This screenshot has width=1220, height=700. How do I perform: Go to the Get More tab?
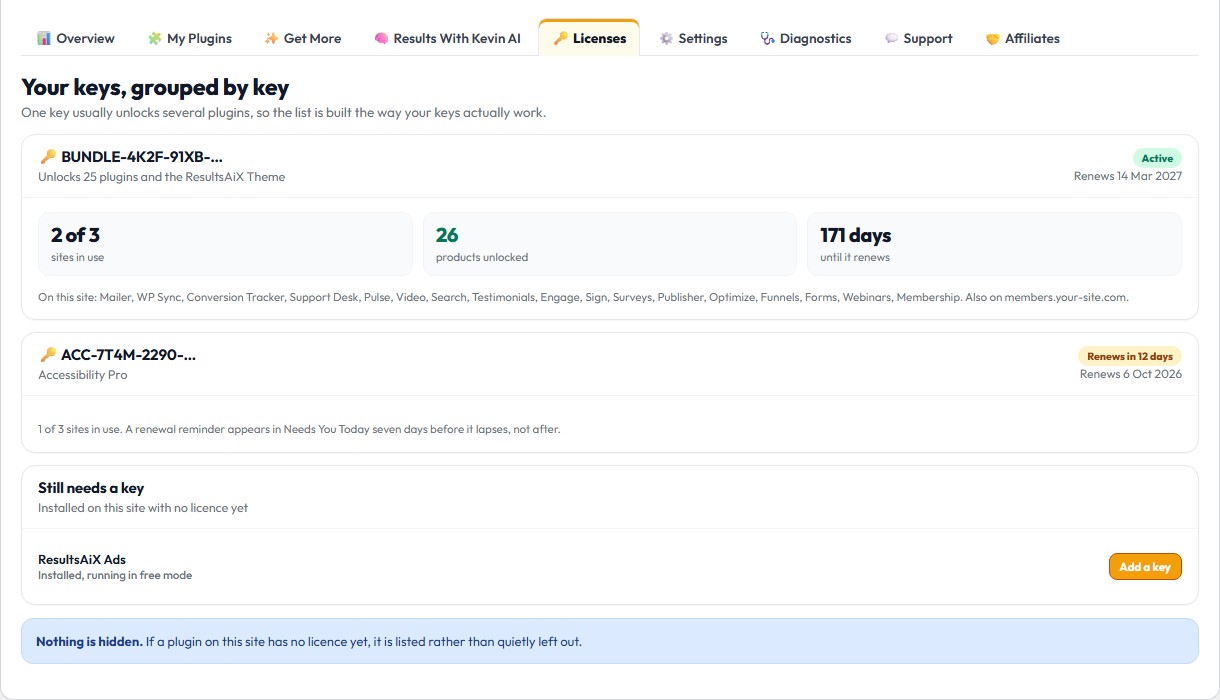303,38
